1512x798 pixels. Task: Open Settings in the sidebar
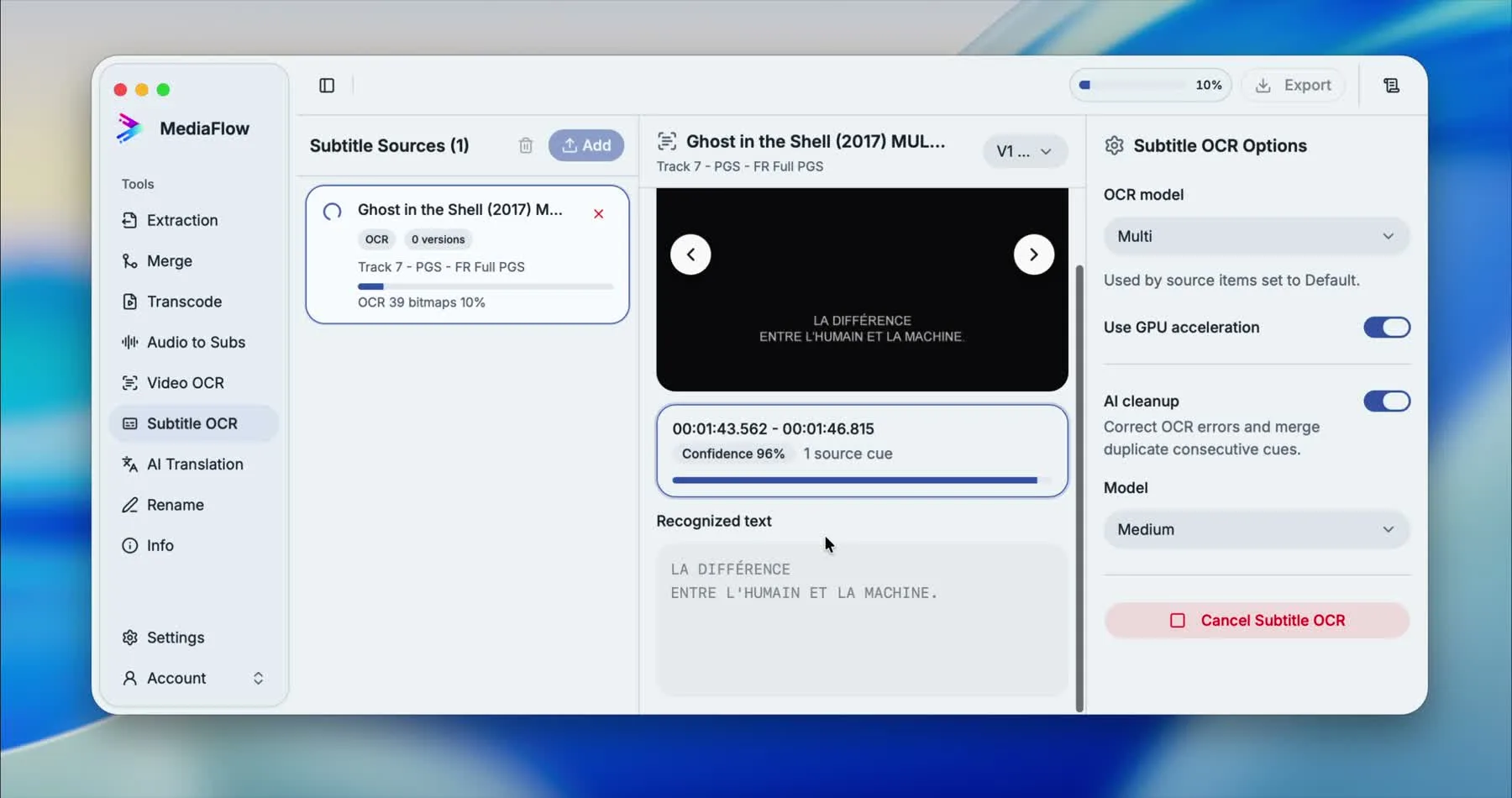pos(193,638)
